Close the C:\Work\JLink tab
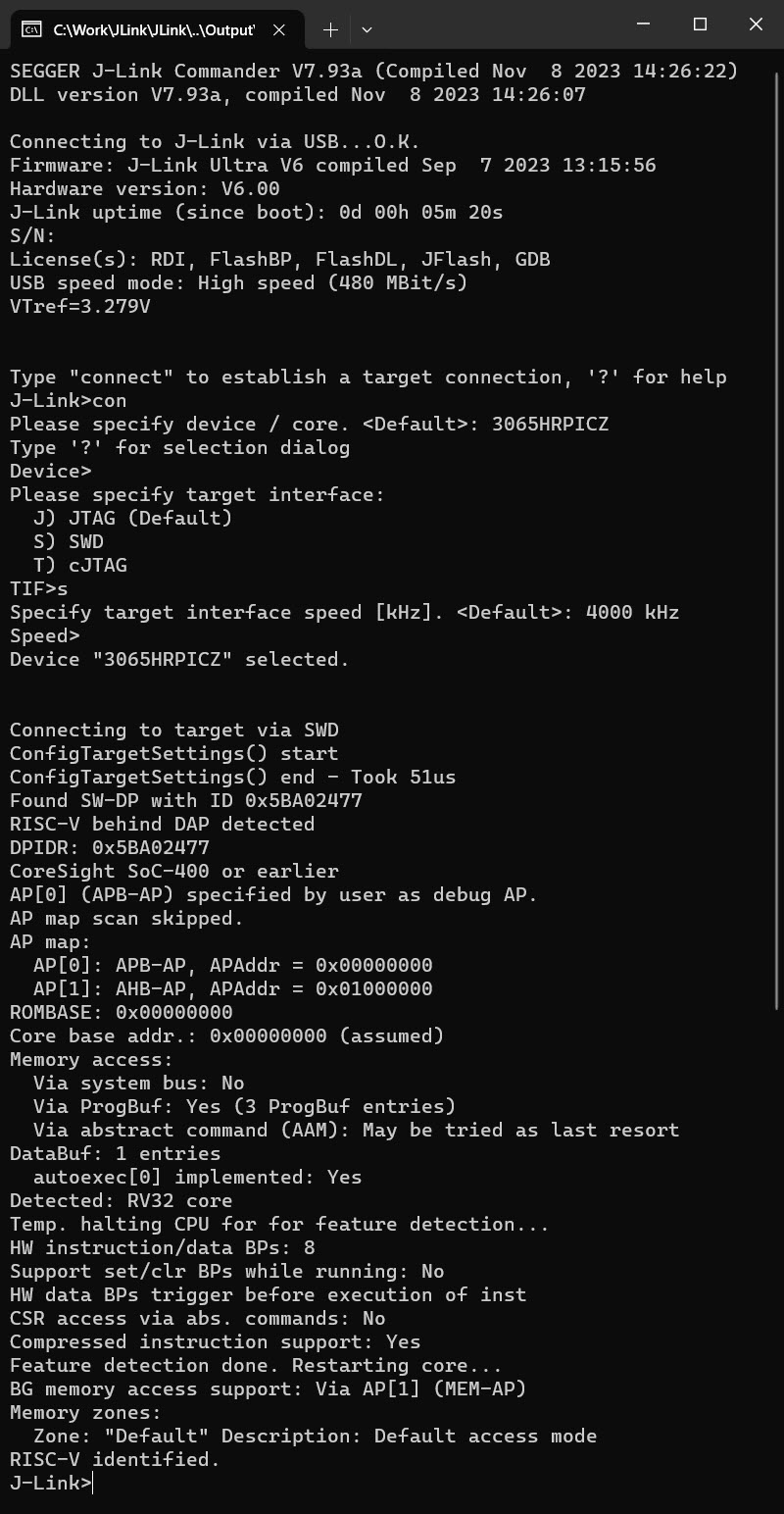Image resolution: width=784 pixels, height=1514 pixels. tap(279, 29)
